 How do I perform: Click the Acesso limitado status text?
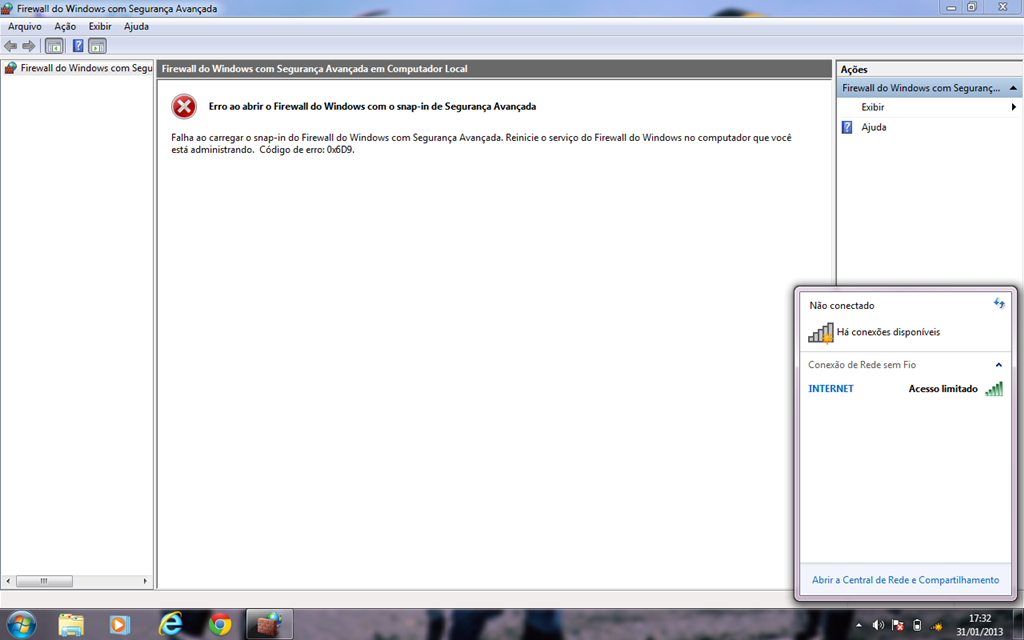(943, 389)
